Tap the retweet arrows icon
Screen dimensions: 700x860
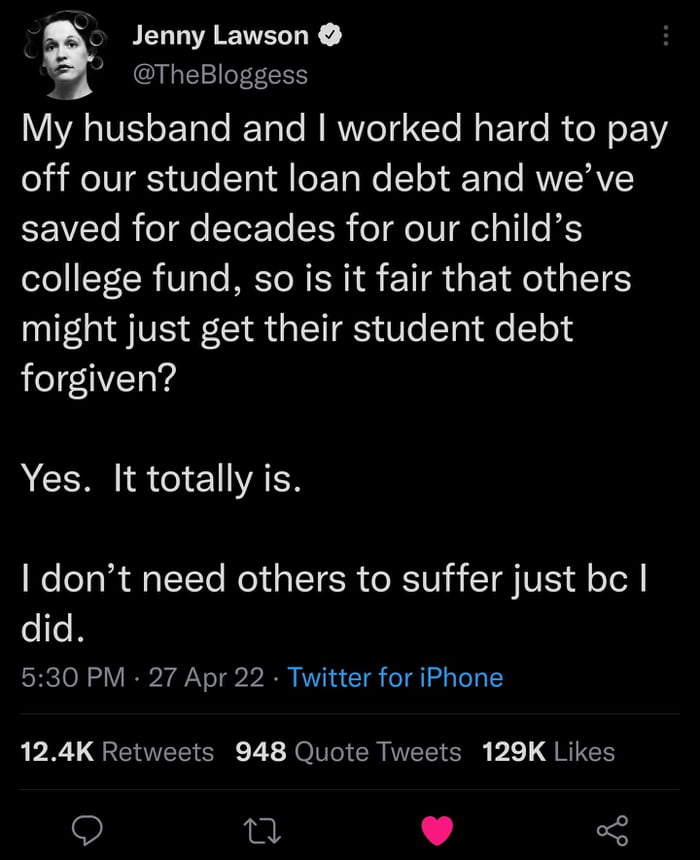[263, 828]
